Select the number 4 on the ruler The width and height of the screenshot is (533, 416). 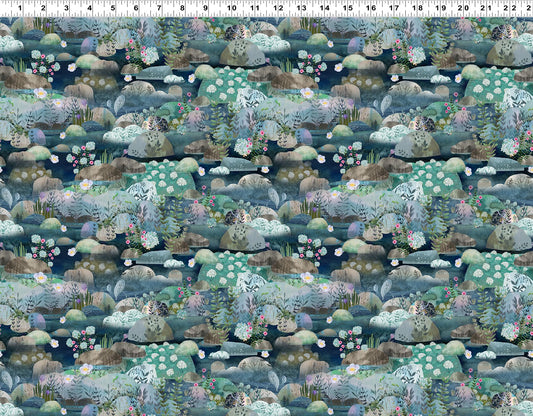[89, 8]
